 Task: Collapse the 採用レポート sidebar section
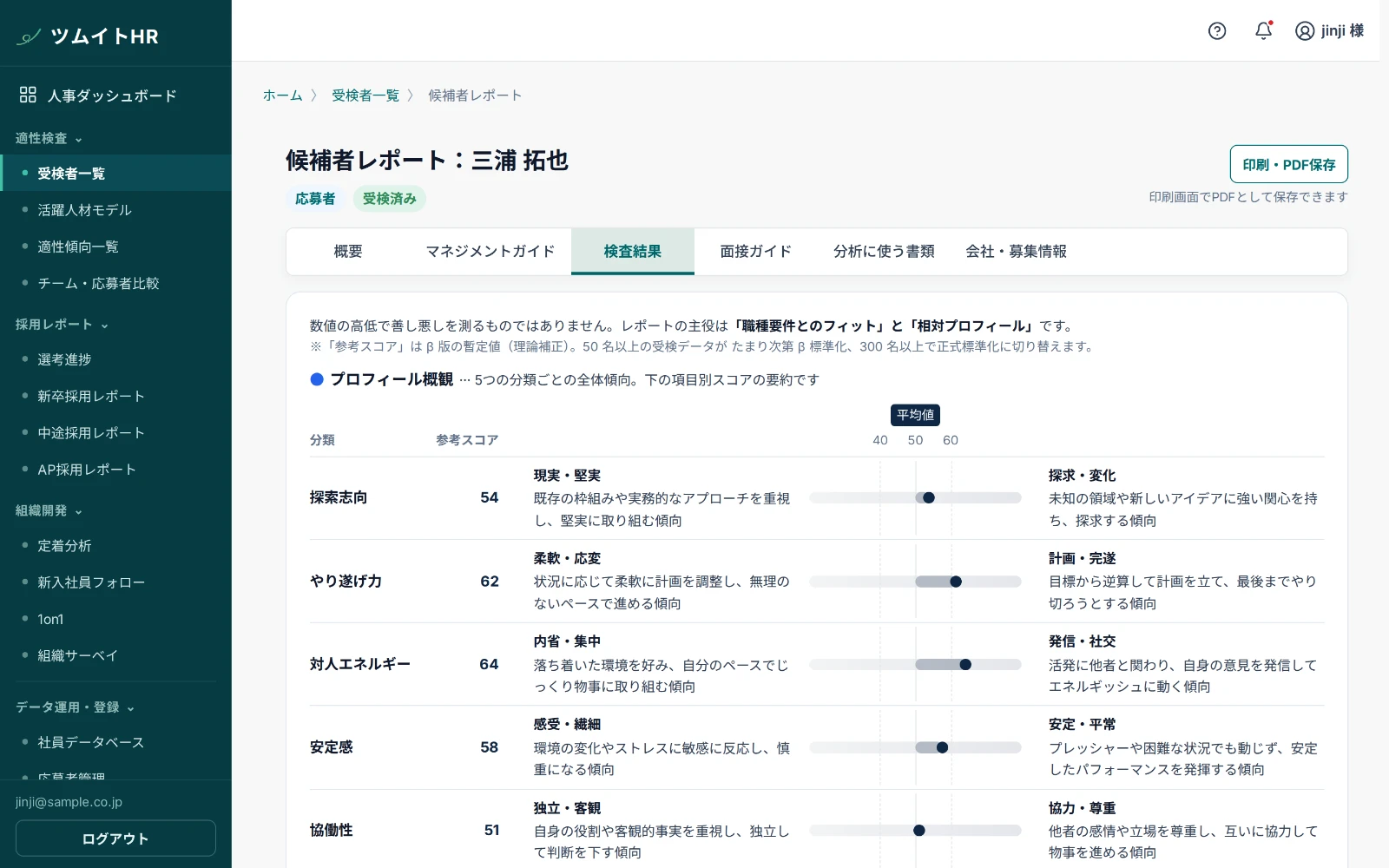[63, 325]
